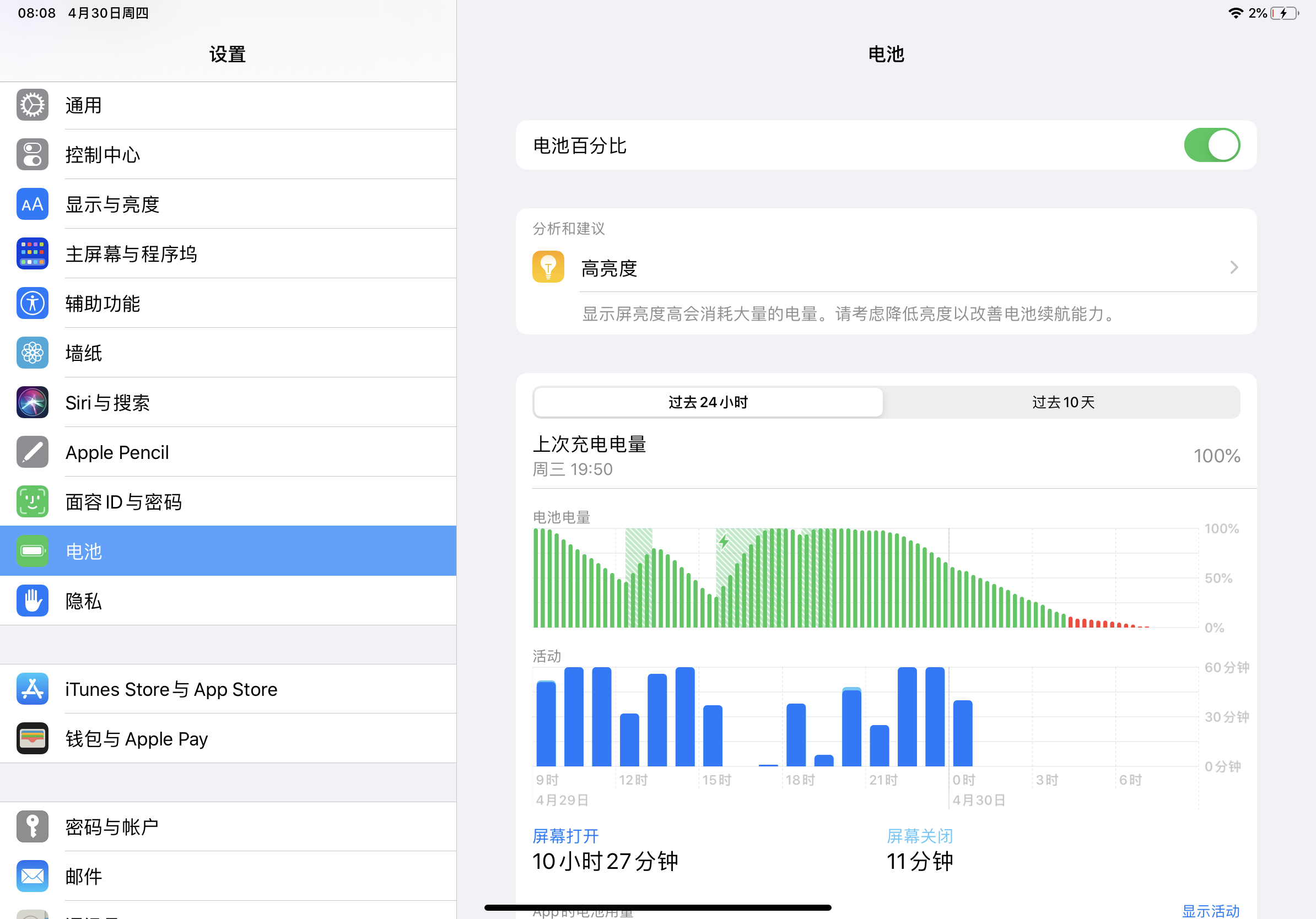The height and width of the screenshot is (919, 1316).
Task: Open the 通用 General settings gear icon
Action: pos(32,105)
